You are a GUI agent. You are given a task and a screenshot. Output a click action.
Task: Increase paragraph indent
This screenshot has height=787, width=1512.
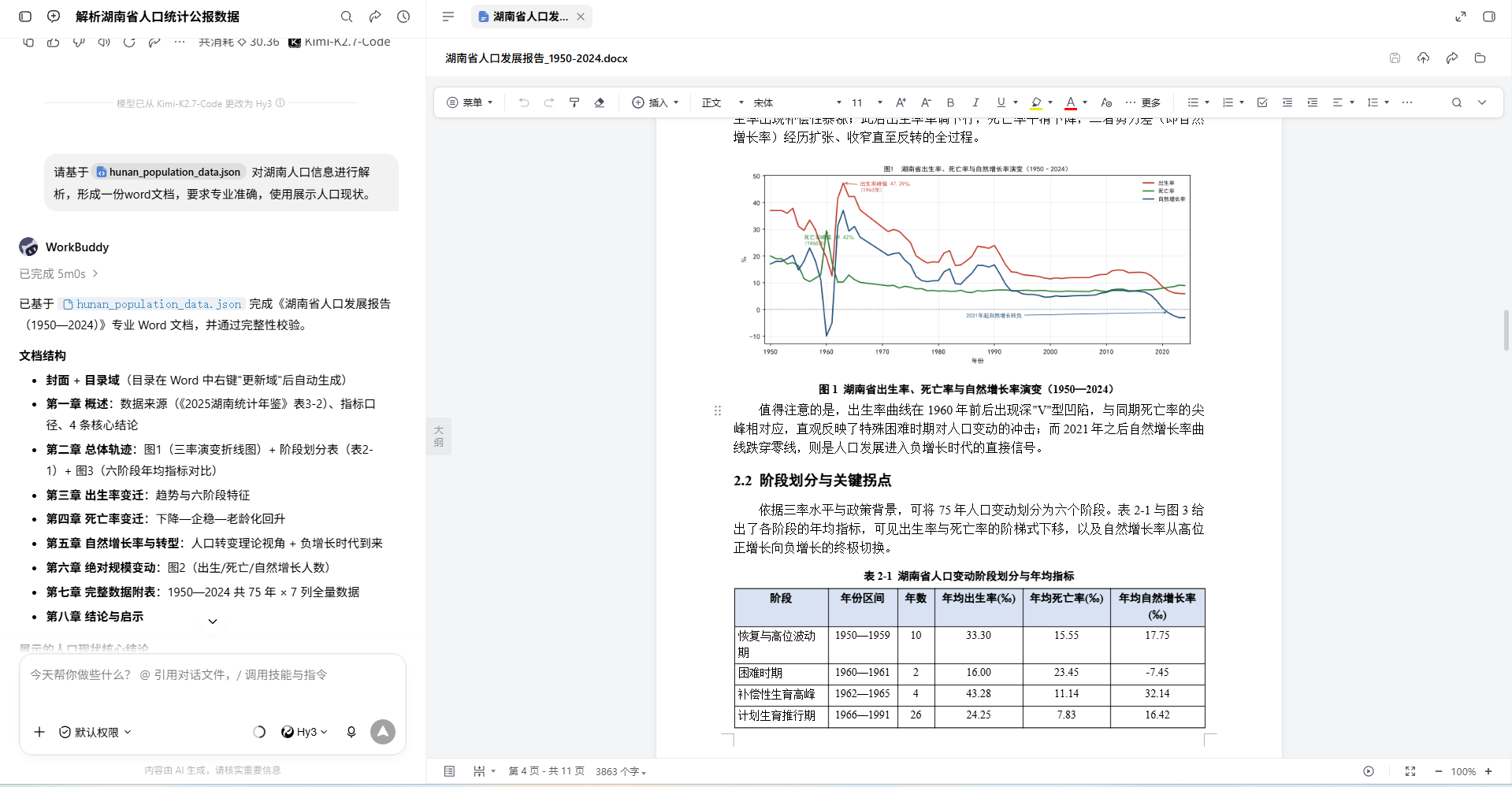tap(1313, 102)
